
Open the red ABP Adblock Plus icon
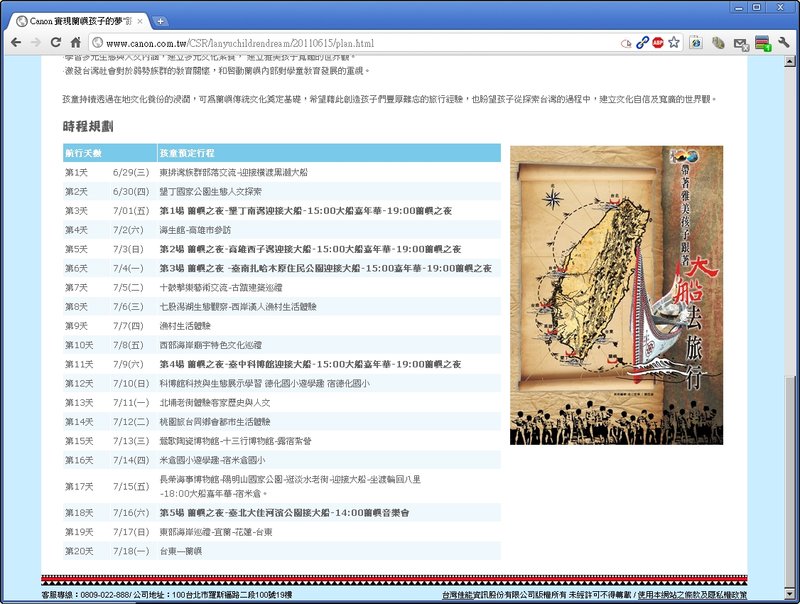coord(658,43)
